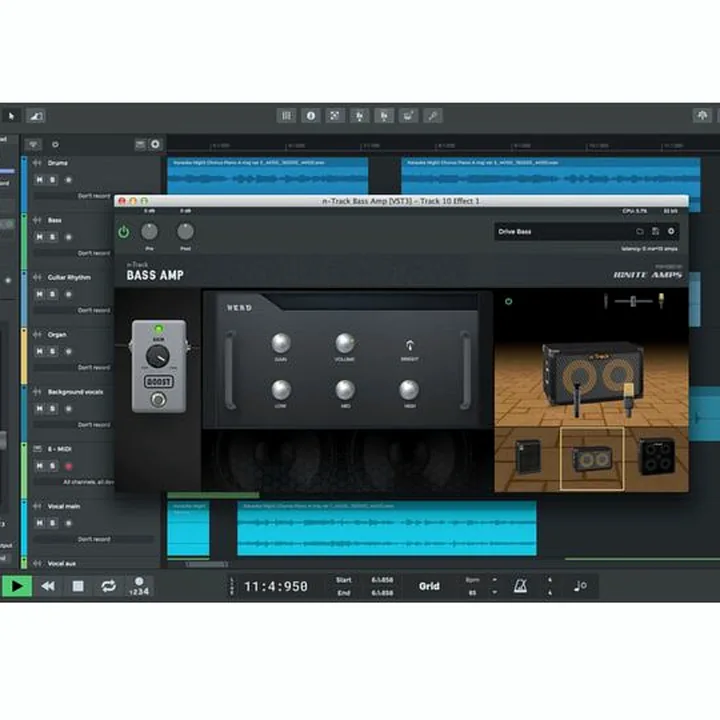Open preset folder in Bass Amp plugin
This screenshot has width=720, height=720.
tap(640, 231)
